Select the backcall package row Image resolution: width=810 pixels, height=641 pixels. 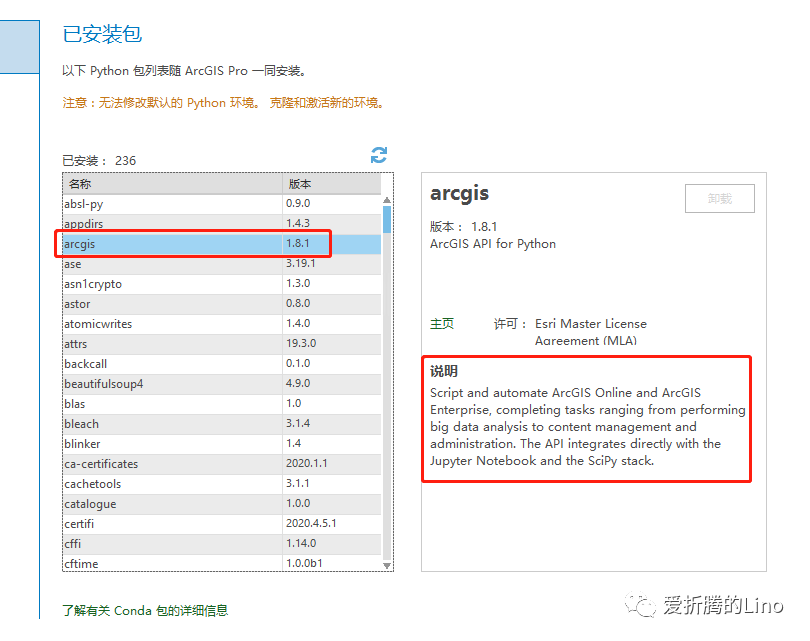(x=222, y=364)
